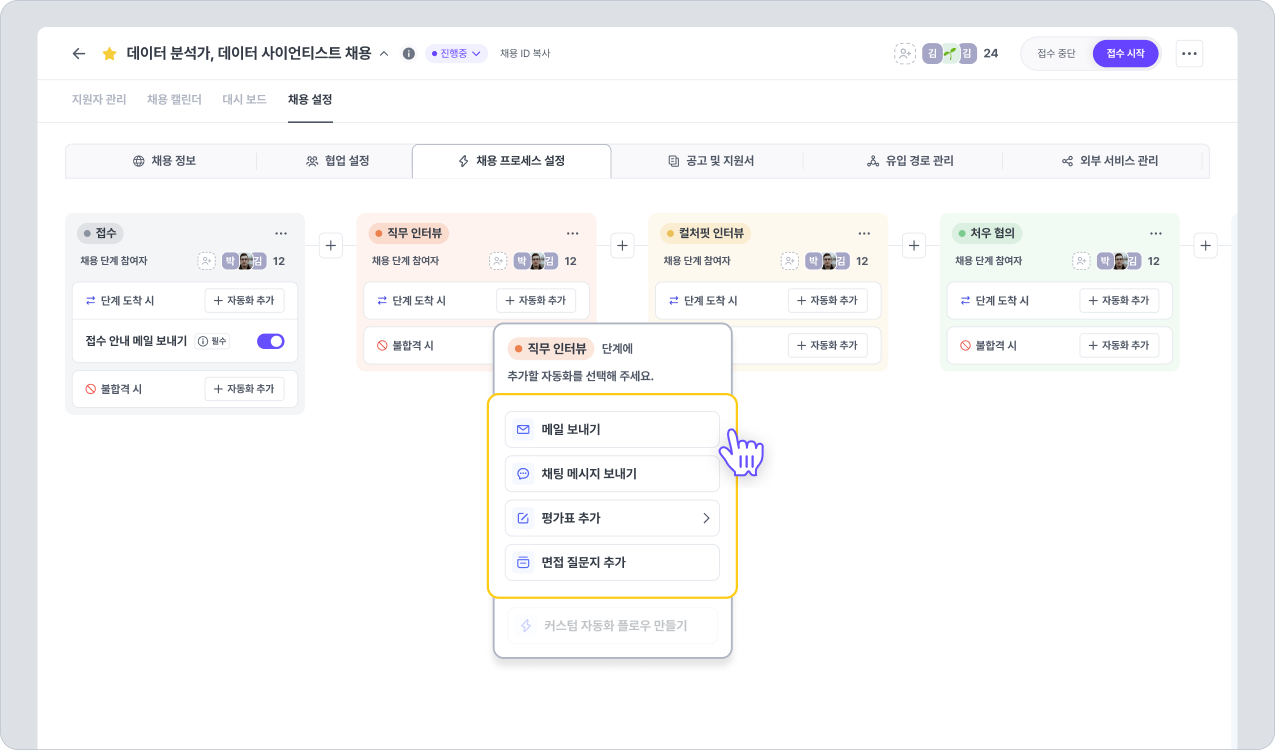Open 접수 stage three-dot menu

click(x=281, y=233)
